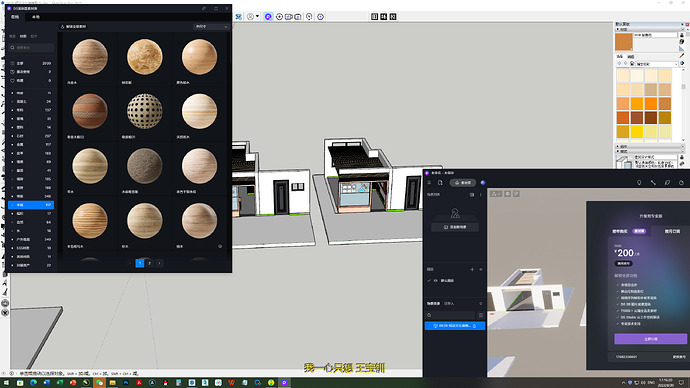Click the path tool icon in render toolbar
Screen dimensions: 690x388
653,183
